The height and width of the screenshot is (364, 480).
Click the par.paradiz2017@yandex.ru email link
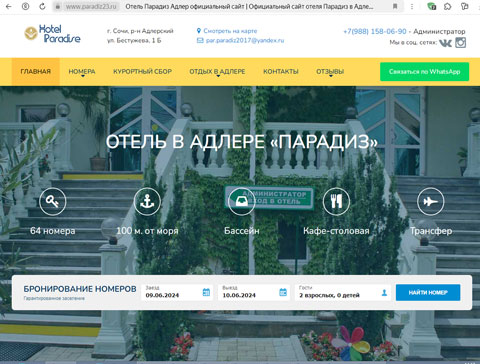click(x=245, y=40)
